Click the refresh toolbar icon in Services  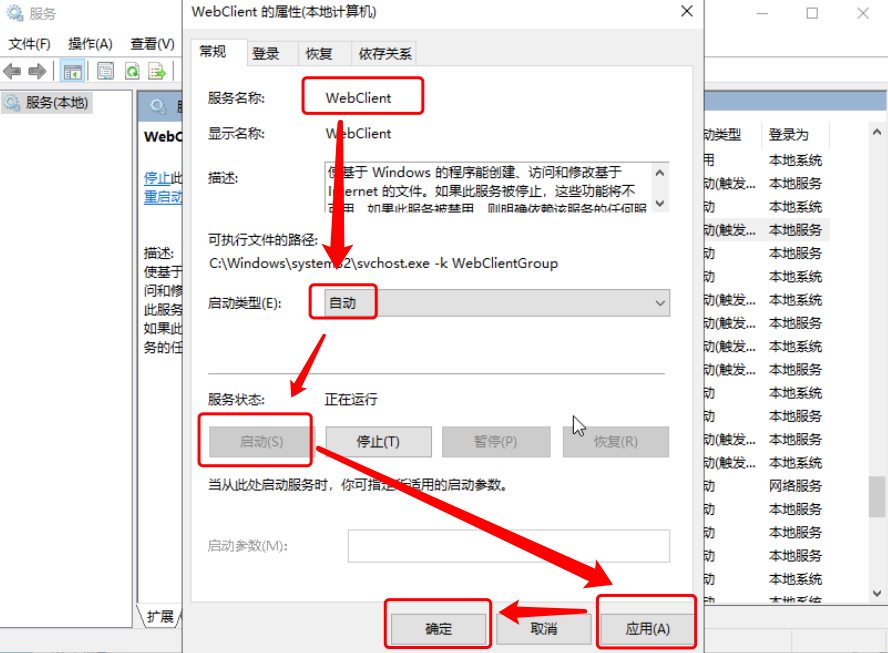132,71
